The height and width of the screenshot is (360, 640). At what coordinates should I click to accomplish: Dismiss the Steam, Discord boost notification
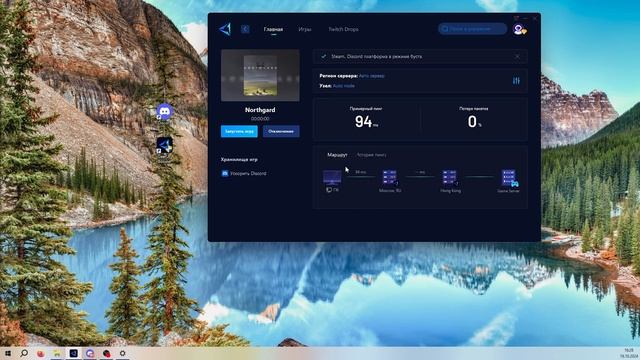click(517, 57)
